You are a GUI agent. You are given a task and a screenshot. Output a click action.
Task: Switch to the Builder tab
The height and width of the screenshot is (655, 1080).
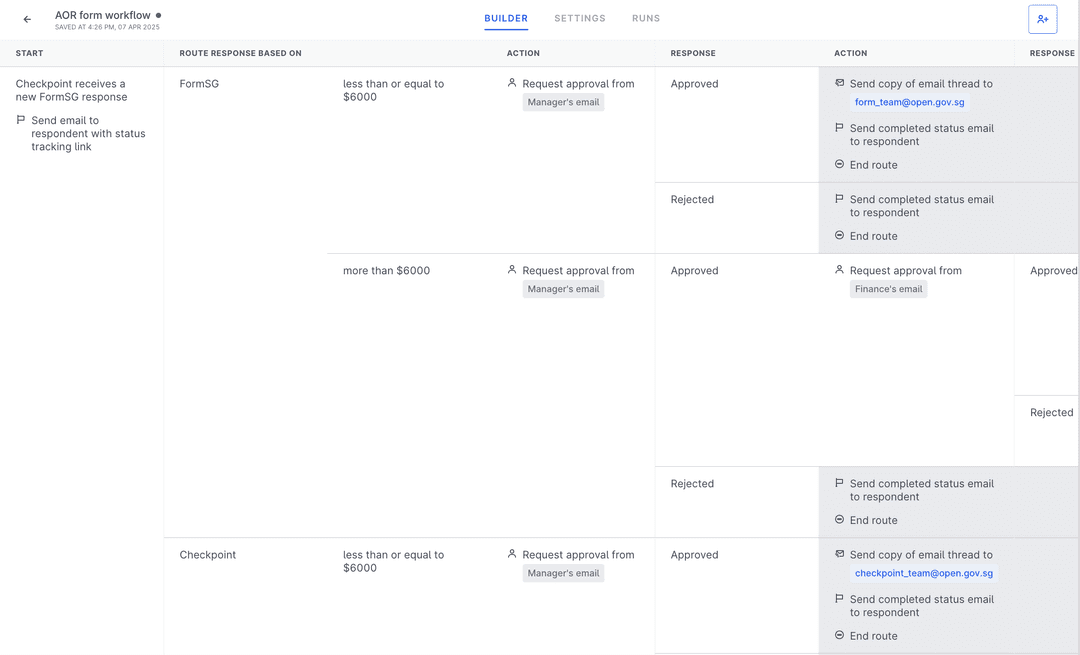506,19
